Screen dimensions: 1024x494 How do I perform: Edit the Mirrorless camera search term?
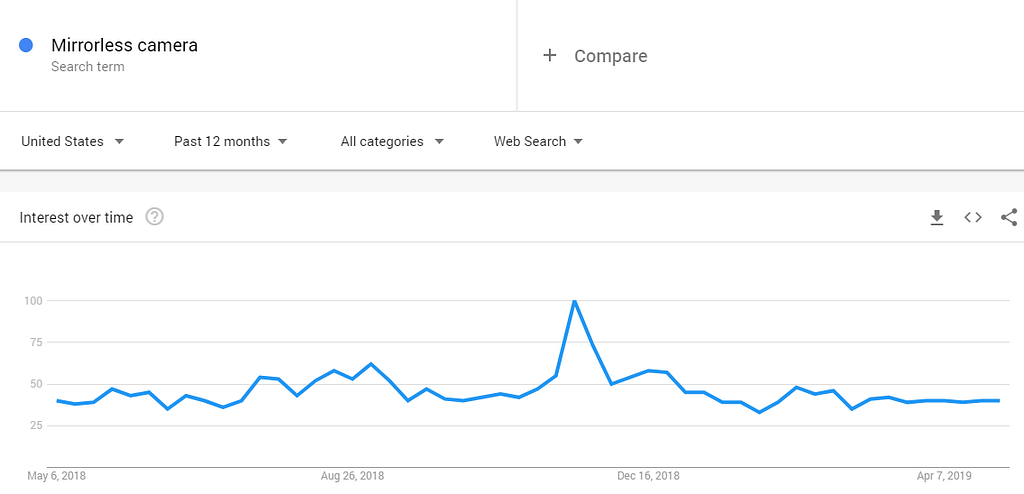coord(124,45)
